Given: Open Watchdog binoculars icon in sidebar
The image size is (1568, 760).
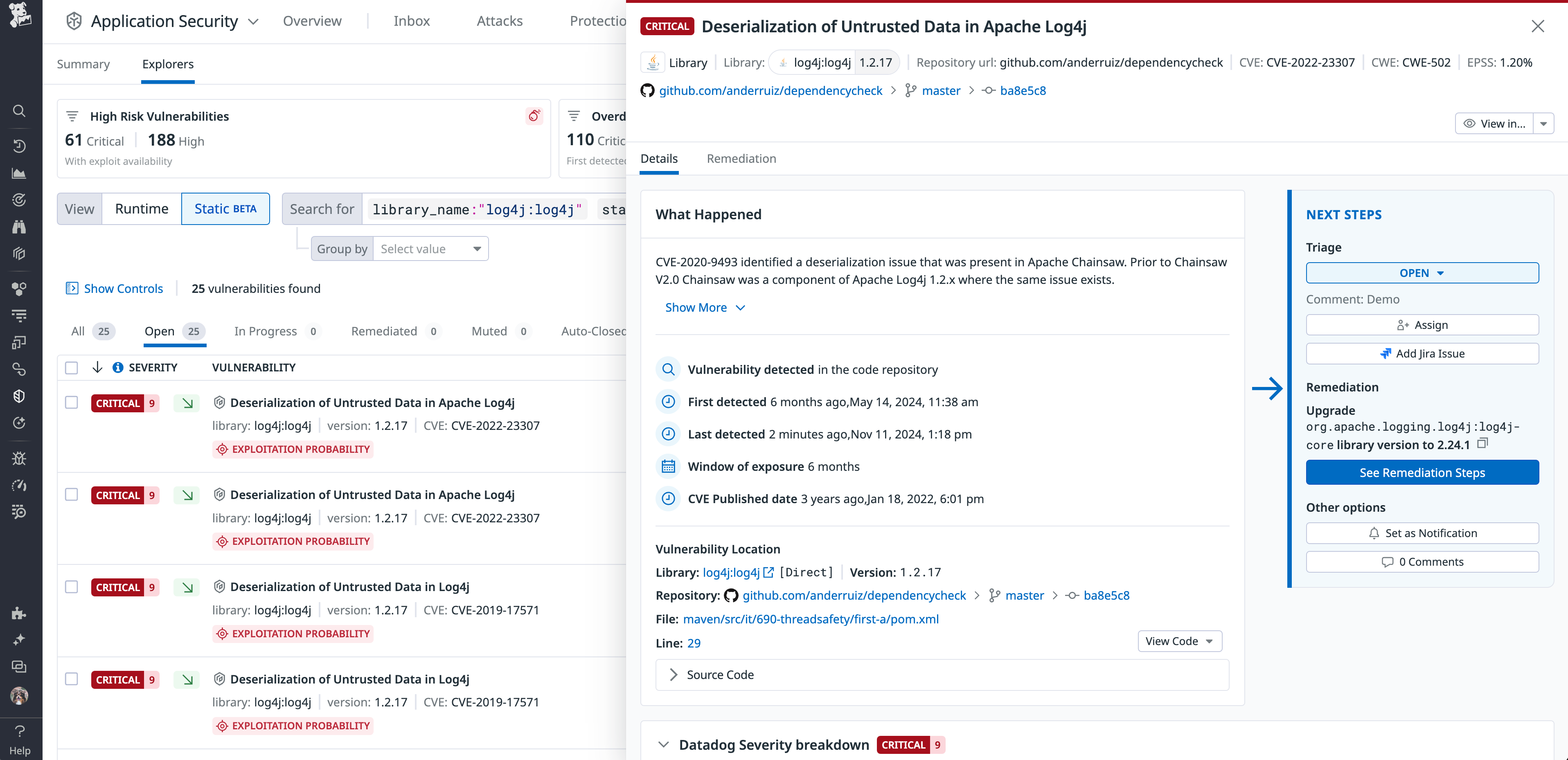Looking at the screenshot, I should point(20,226).
